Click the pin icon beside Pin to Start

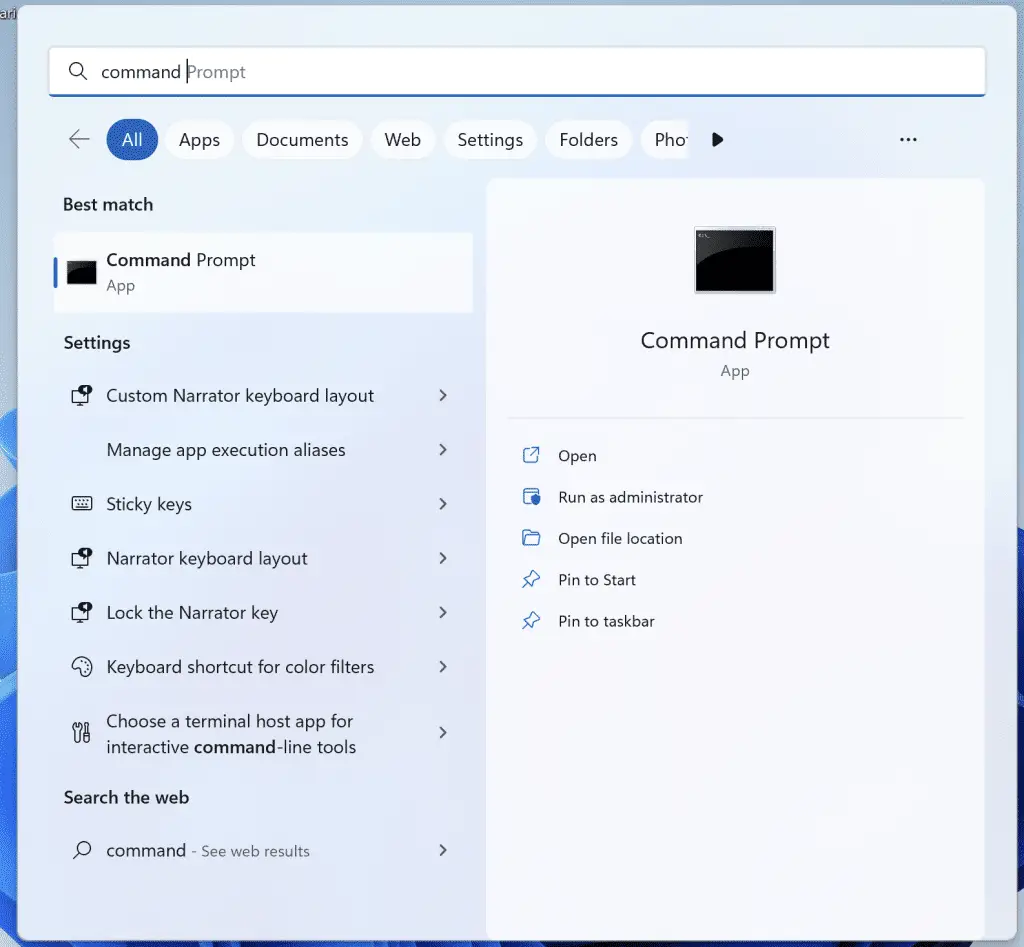pyautogui.click(x=531, y=579)
